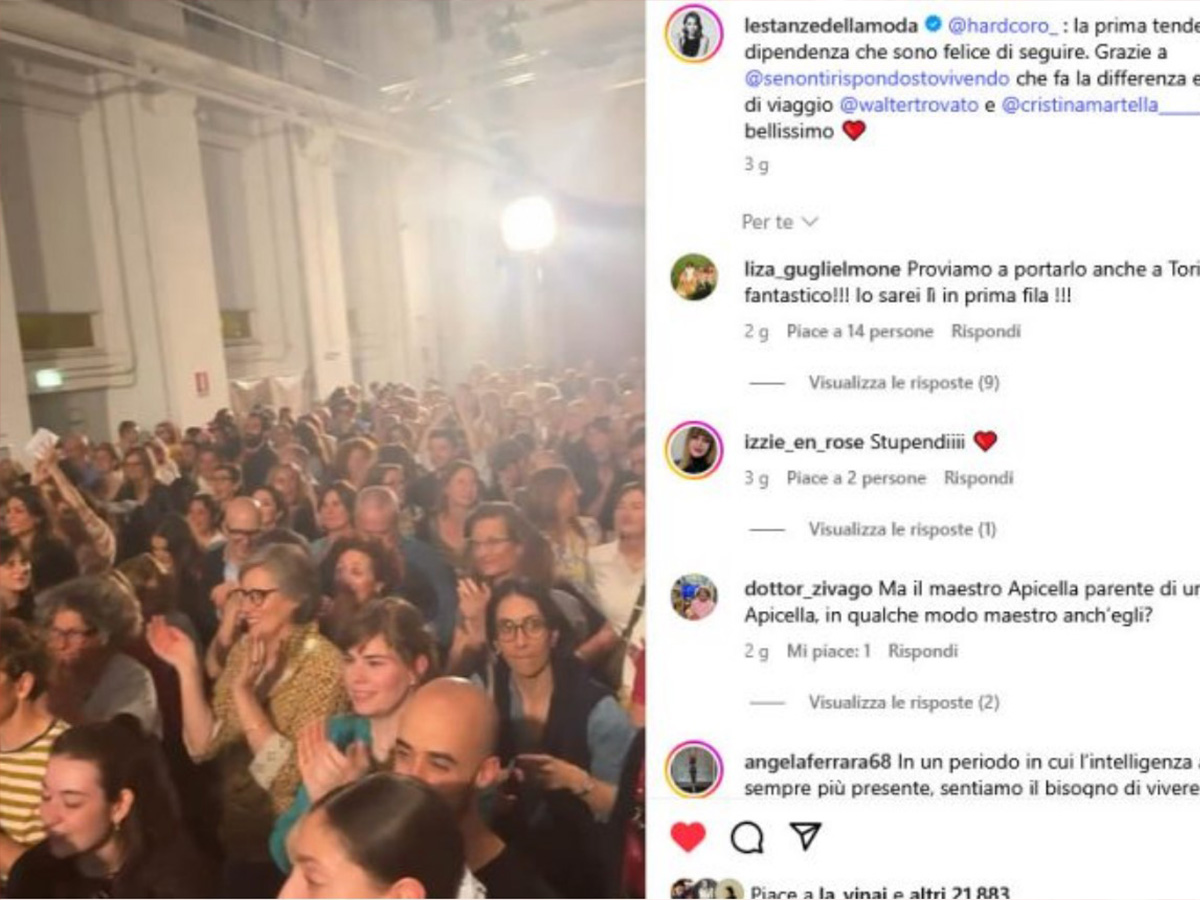Screen dimensions: 1200x900
Task: Open dottor_zivago's profile avatar
Action: pyautogui.click(x=693, y=597)
